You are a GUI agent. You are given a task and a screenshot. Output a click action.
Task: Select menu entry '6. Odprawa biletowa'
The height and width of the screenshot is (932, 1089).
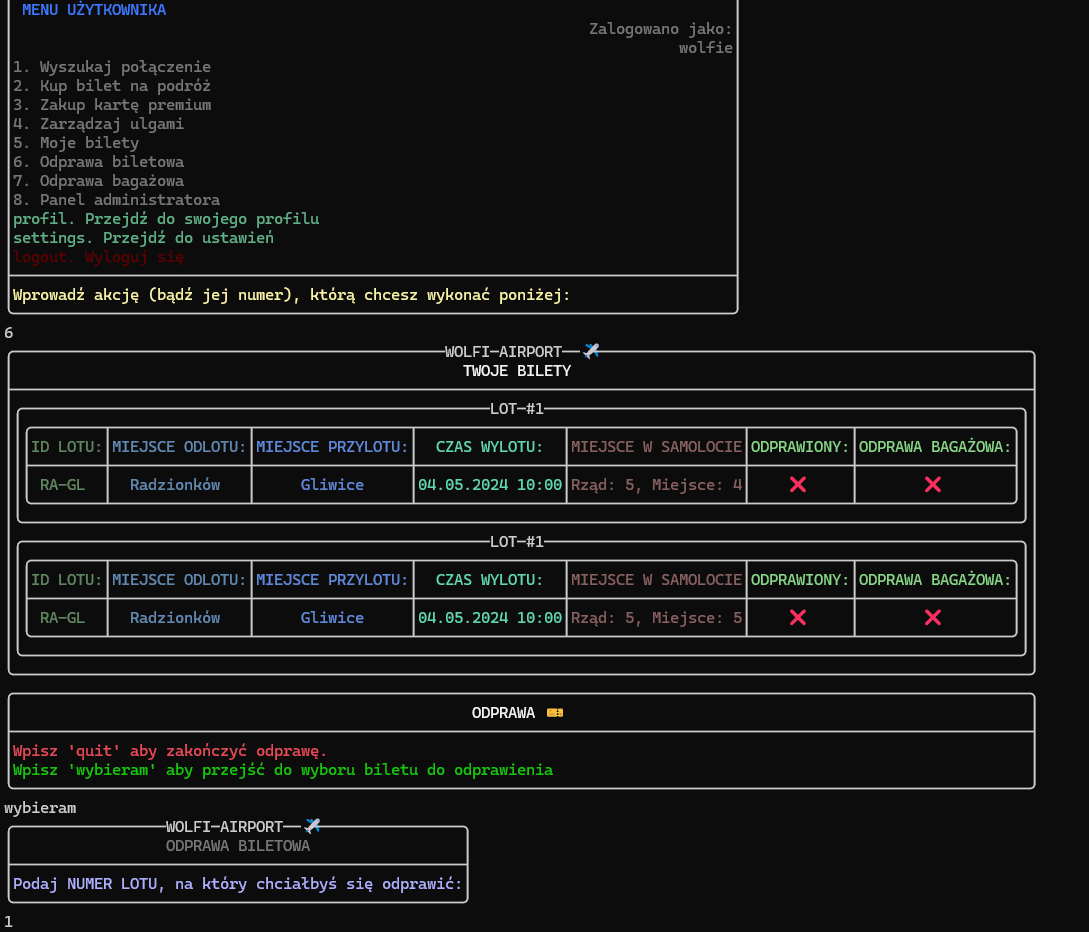click(x=98, y=162)
